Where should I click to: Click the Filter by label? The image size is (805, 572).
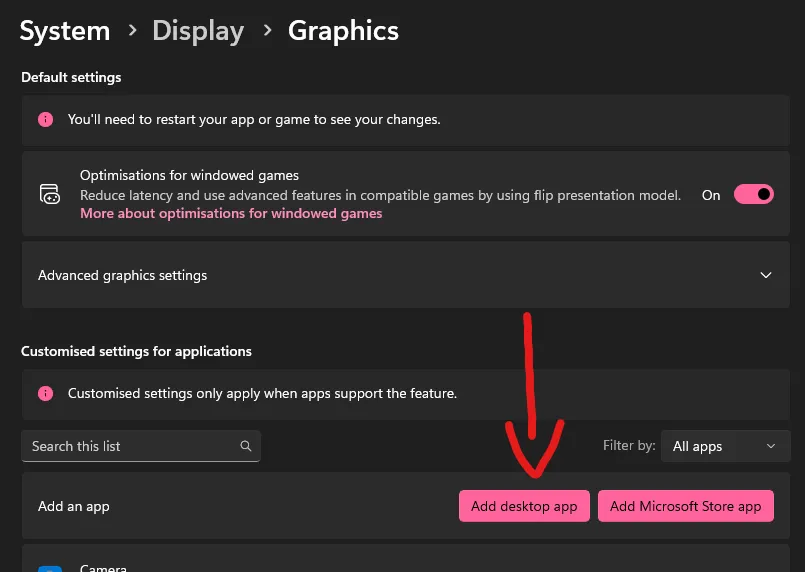point(629,445)
